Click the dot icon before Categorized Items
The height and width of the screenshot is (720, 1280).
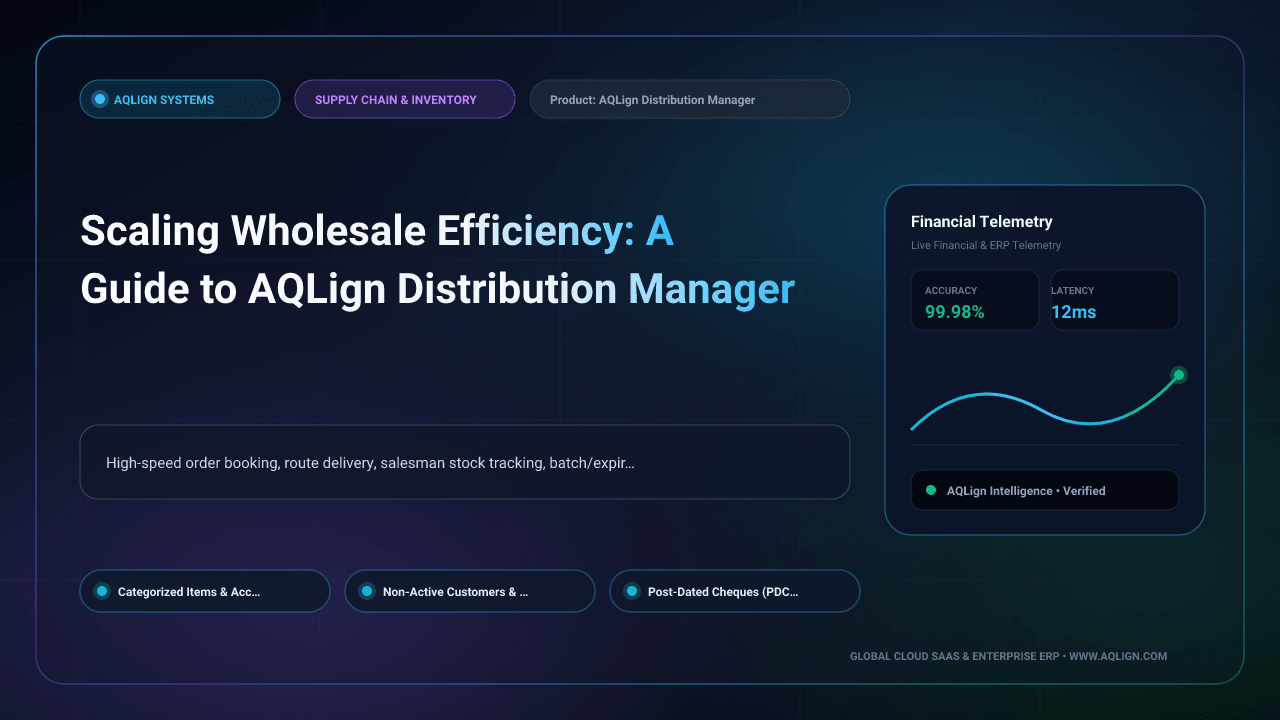(x=101, y=591)
